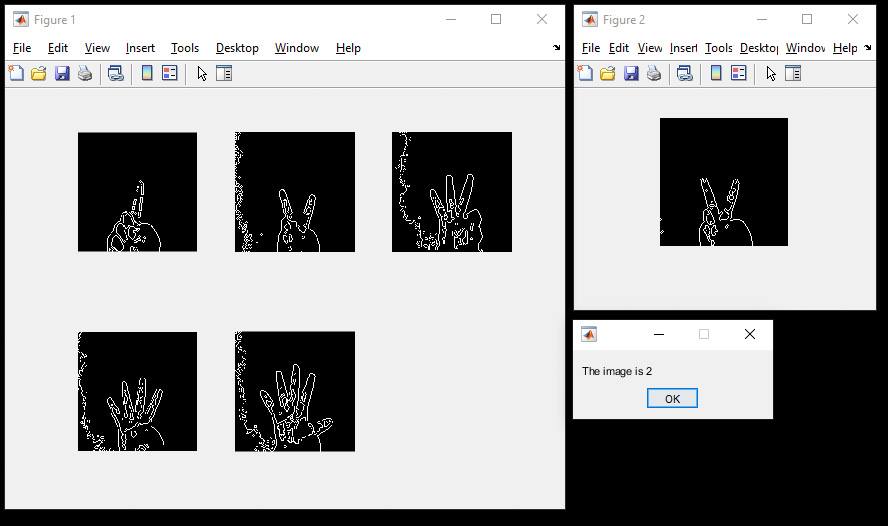Screen dimensions: 888x526
Task: Open Window menu in Figure 2
Action: (x=805, y=48)
